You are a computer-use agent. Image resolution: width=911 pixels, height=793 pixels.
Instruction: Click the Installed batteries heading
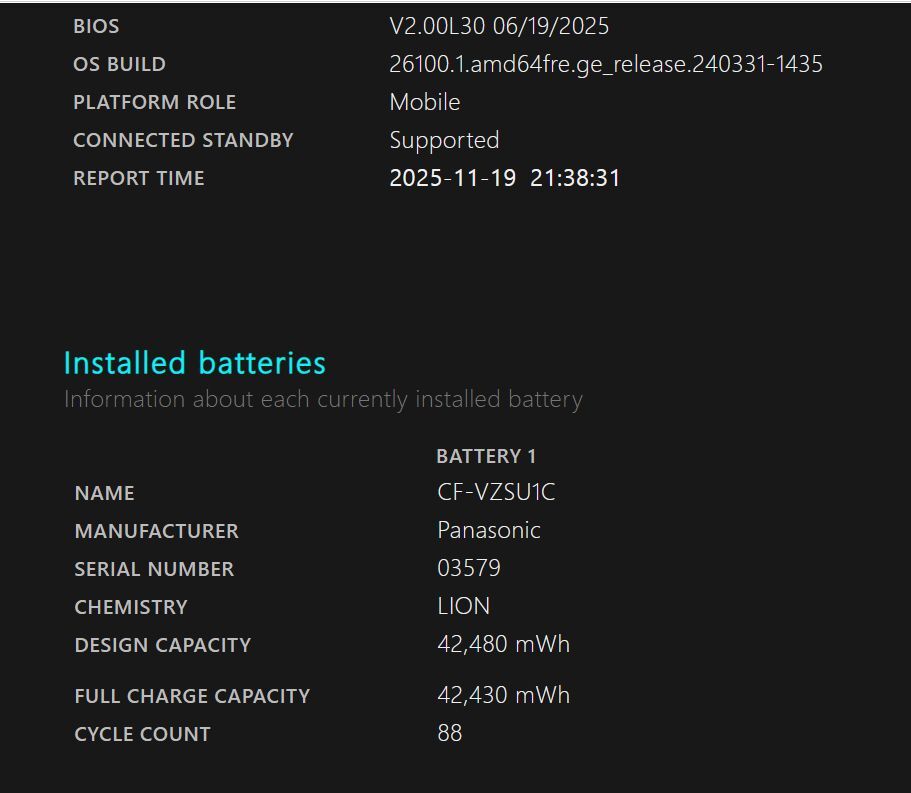[194, 363]
